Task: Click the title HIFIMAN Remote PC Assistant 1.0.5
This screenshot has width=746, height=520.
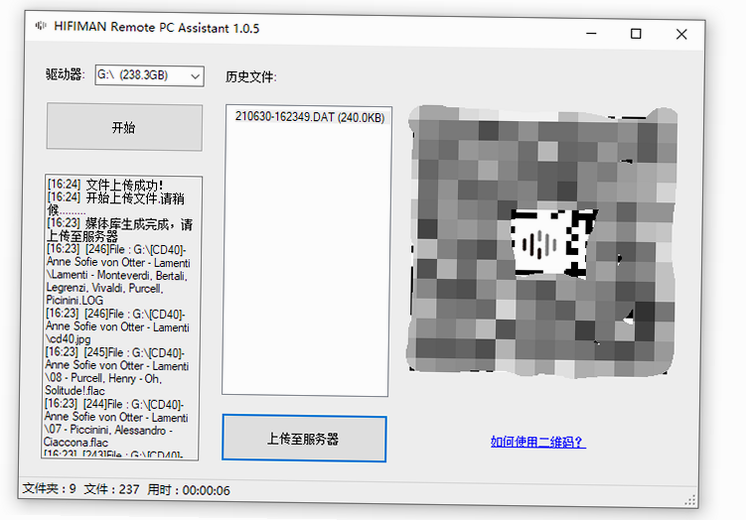Action: coord(157,27)
